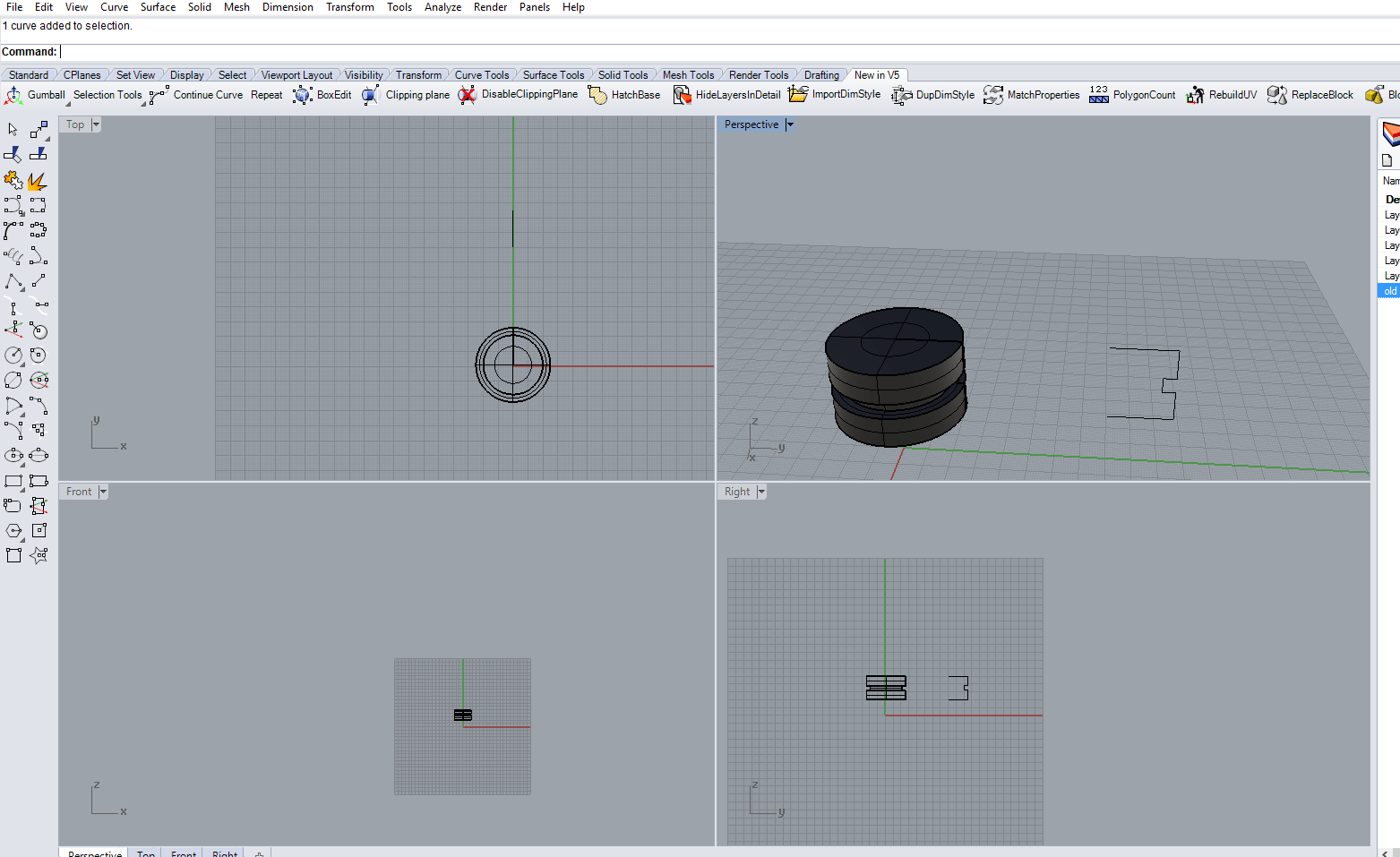Switch to the Curve Tools toolbar tab
This screenshot has height=857, width=1400.
tap(482, 75)
